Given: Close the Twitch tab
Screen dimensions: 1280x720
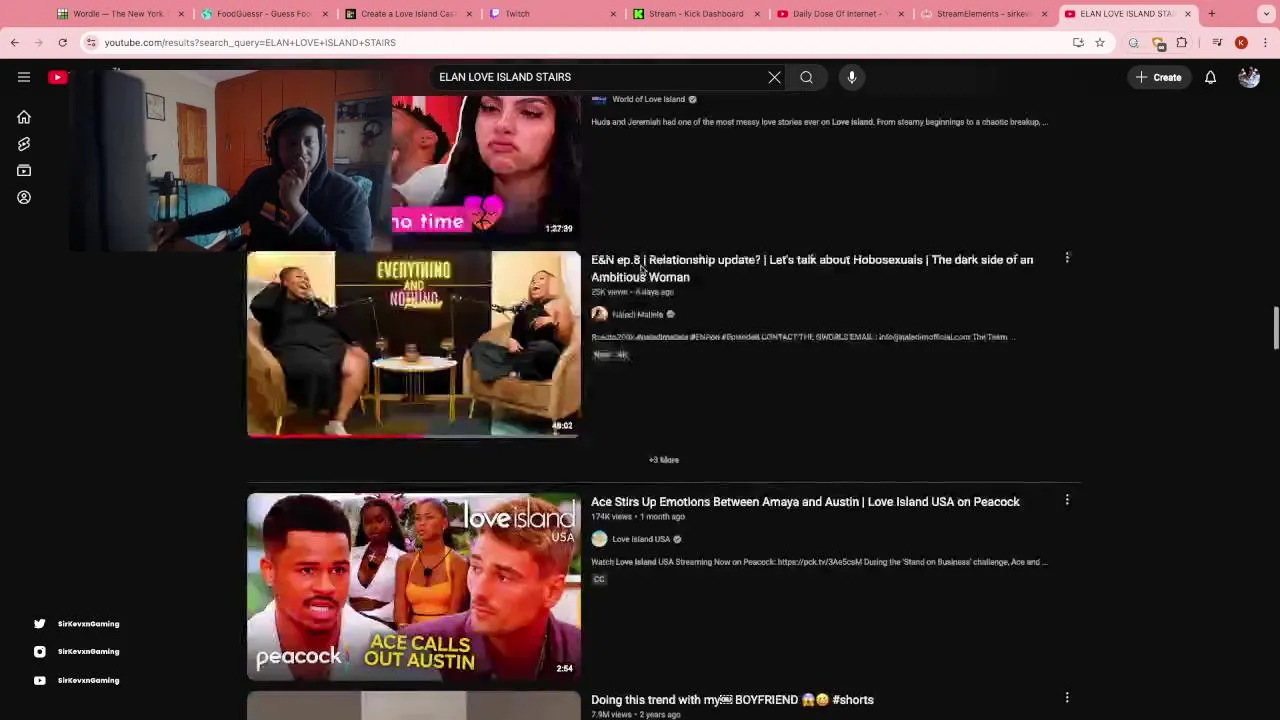Looking at the screenshot, I should coord(613,14).
